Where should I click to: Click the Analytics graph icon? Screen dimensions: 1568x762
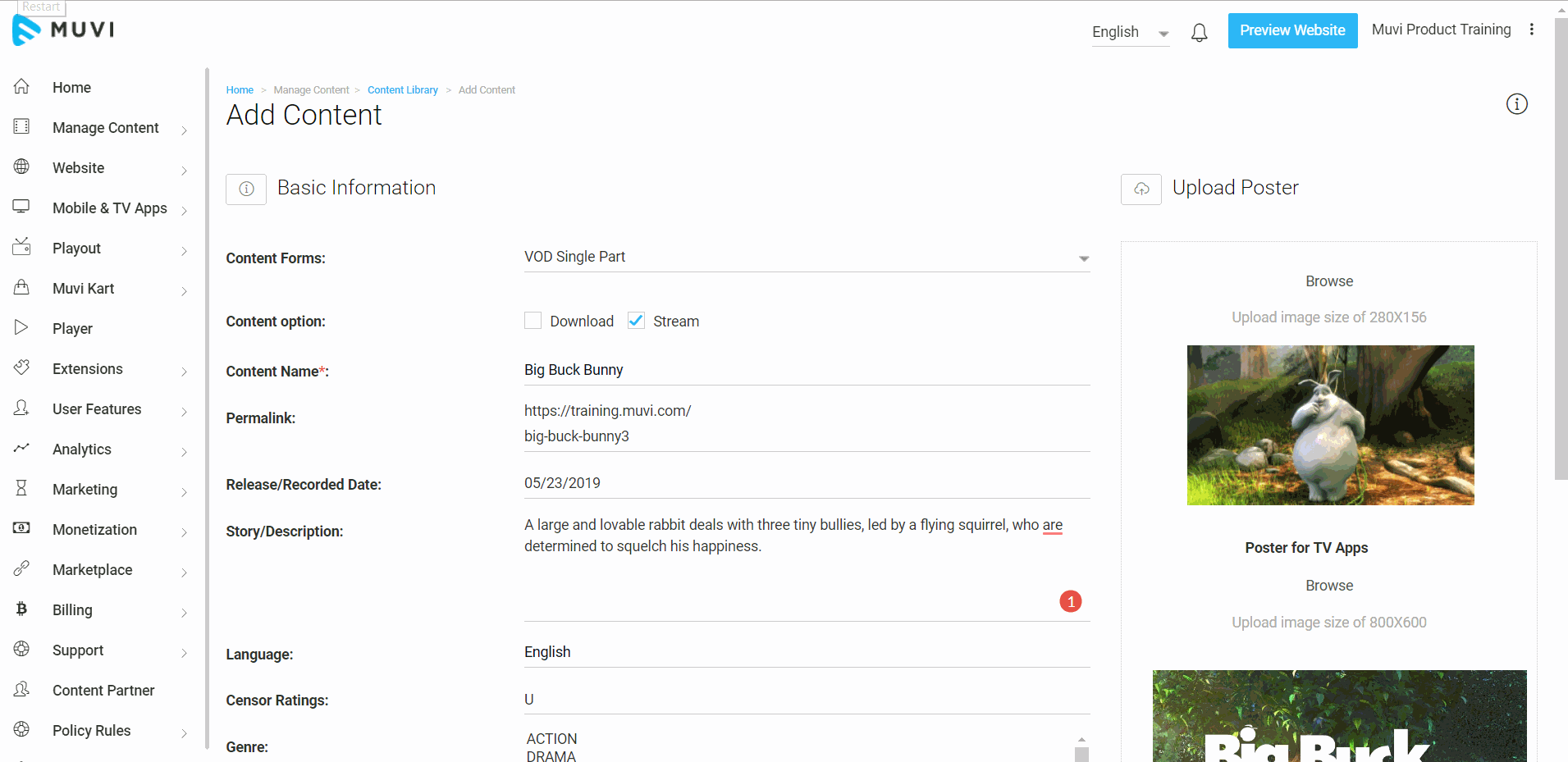(21, 448)
